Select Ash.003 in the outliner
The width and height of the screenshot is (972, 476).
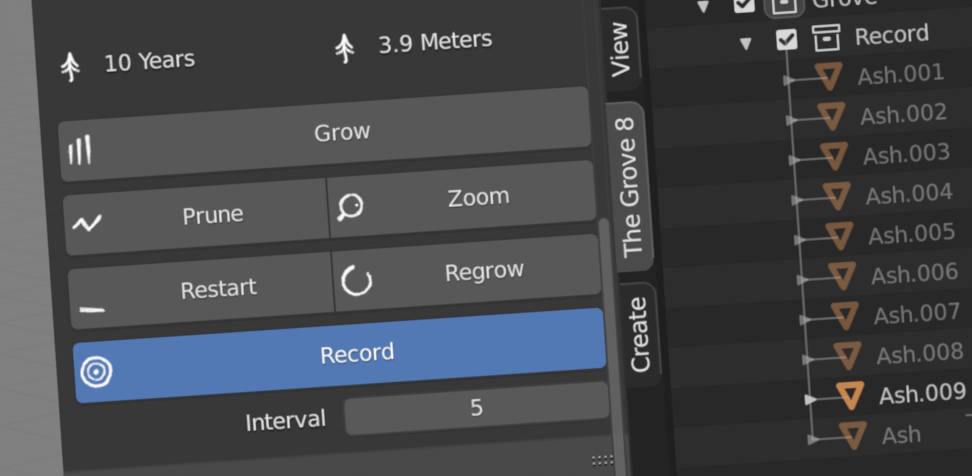906,154
